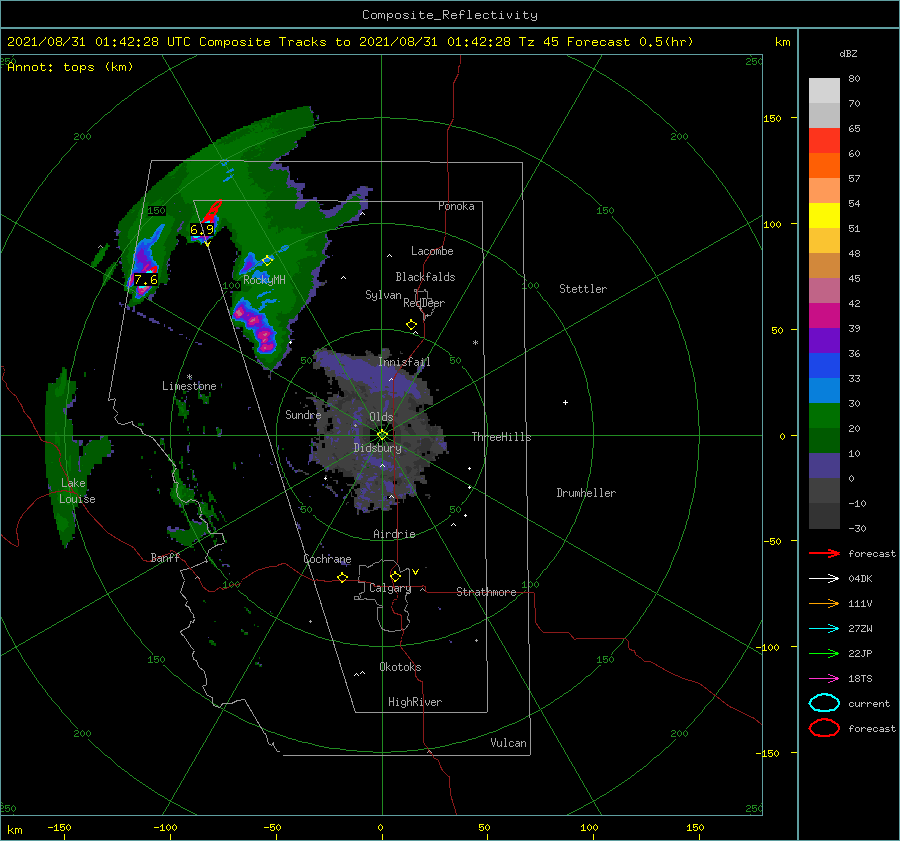
Task: Click the Calgary city label
Action: tap(390, 588)
